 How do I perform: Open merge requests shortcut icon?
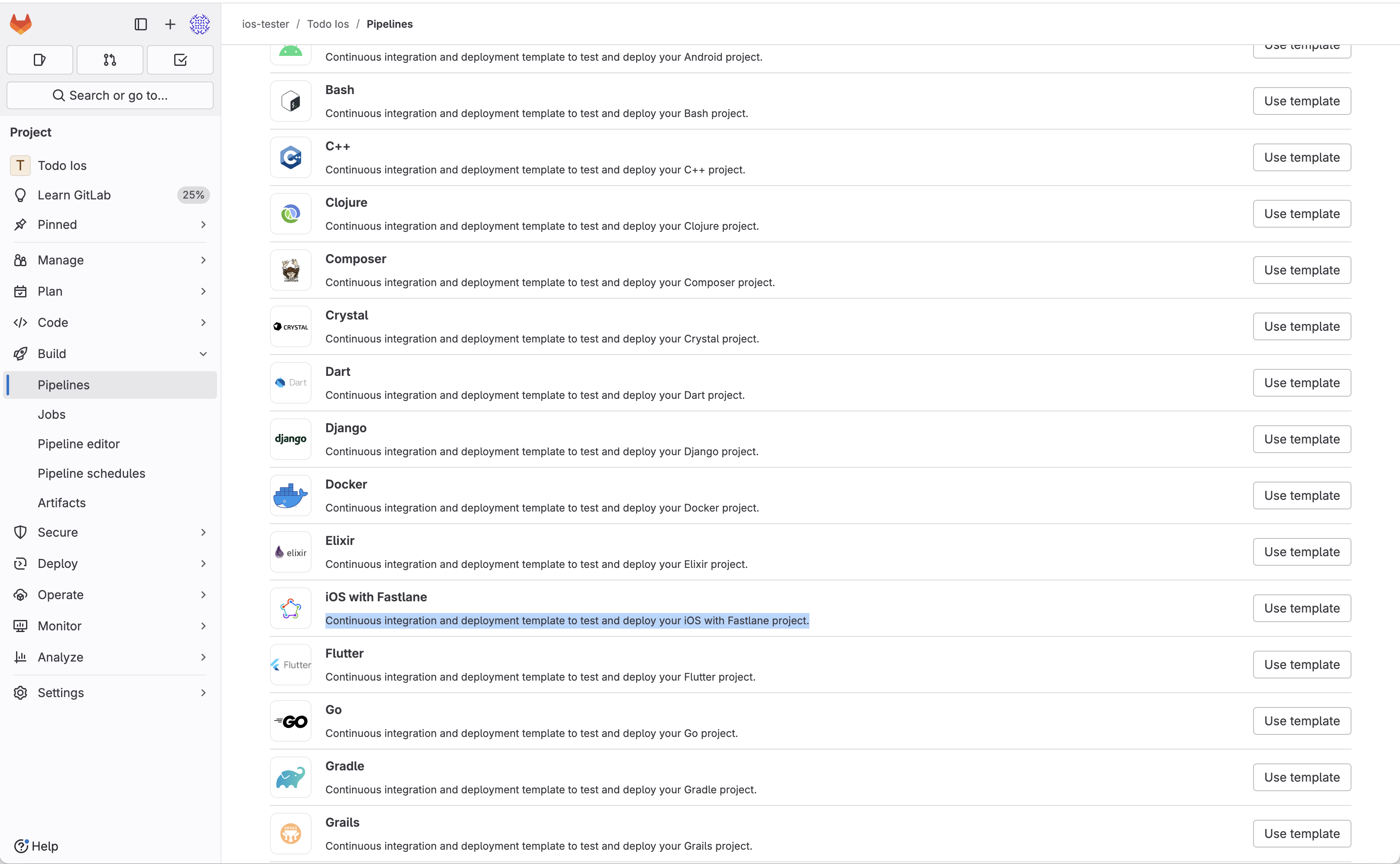110,60
